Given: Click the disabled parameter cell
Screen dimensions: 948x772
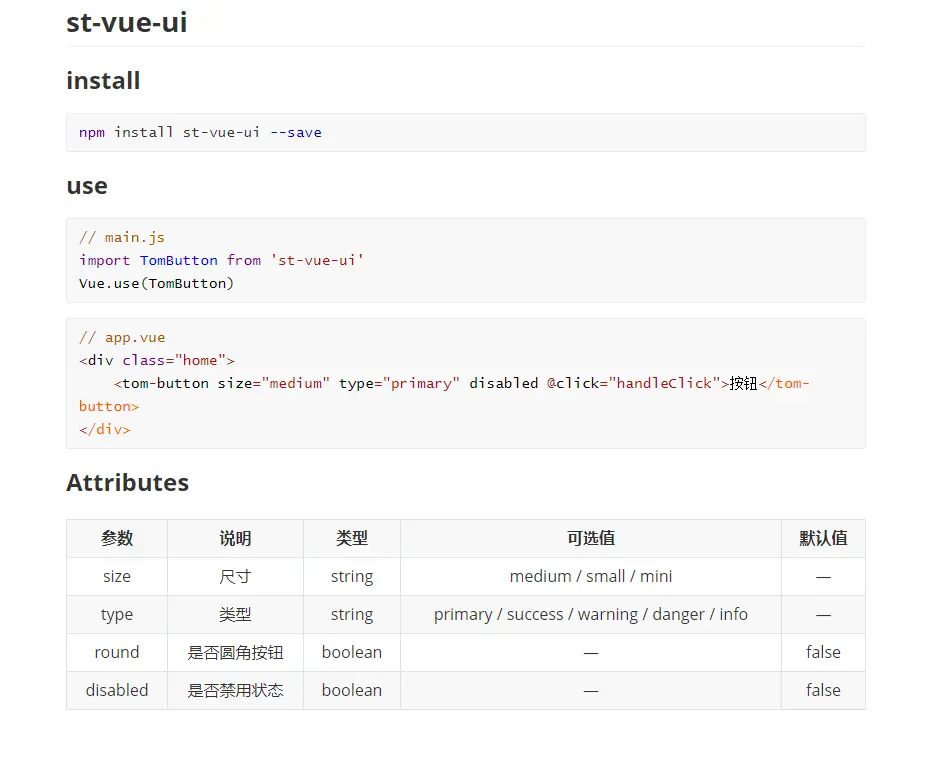Looking at the screenshot, I should 117,690.
